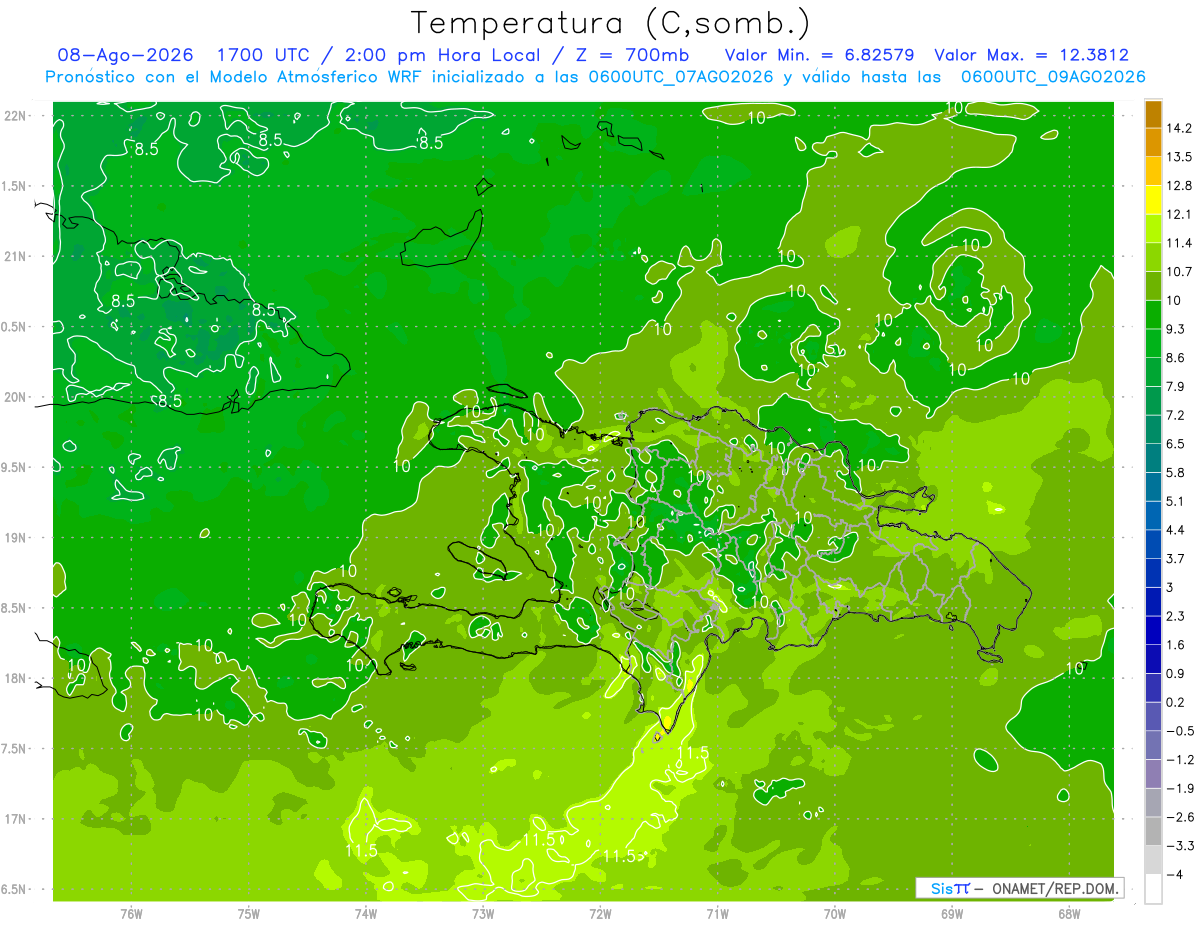Viewport: 1200px width, 927px height.
Task: Click the '7.5N' latitude label
Action: coord(14,749)
